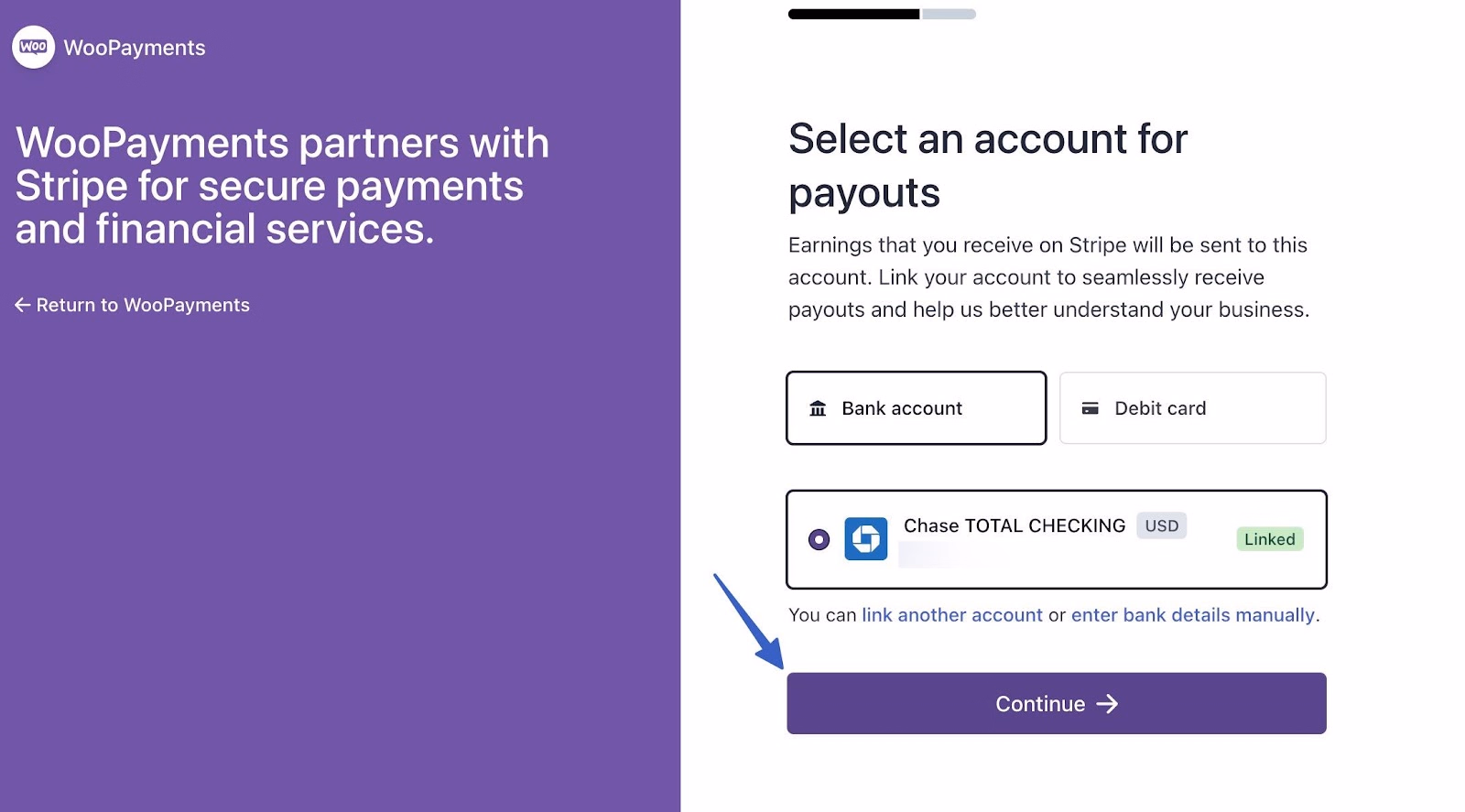This screenshot has width=1465, height=812.
Task: Click the USD currency badge
Action: (1161, 525)
